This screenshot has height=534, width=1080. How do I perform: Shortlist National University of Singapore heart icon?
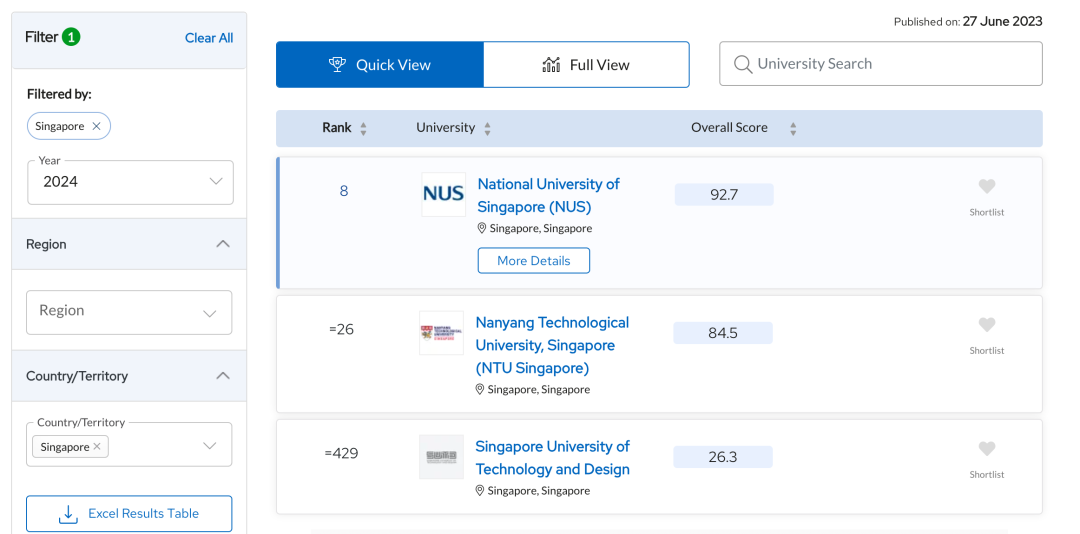[987, 186]
